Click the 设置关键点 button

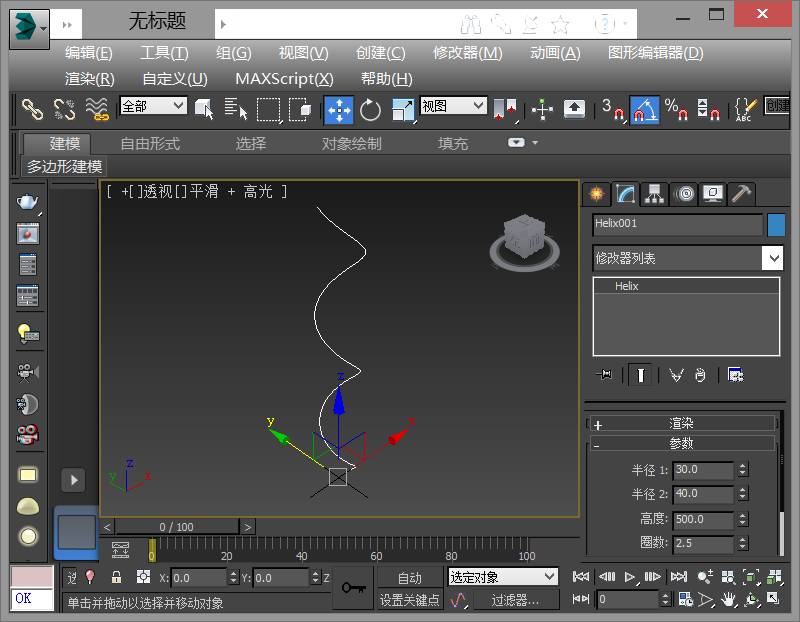point(410,600)
